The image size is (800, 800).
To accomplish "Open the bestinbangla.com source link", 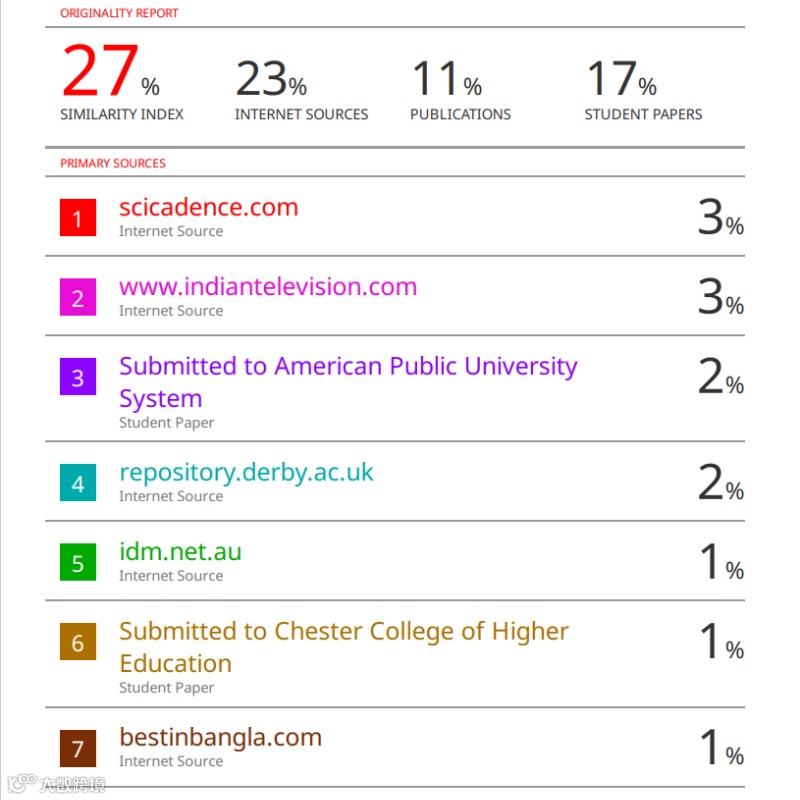I will [220, 737].
